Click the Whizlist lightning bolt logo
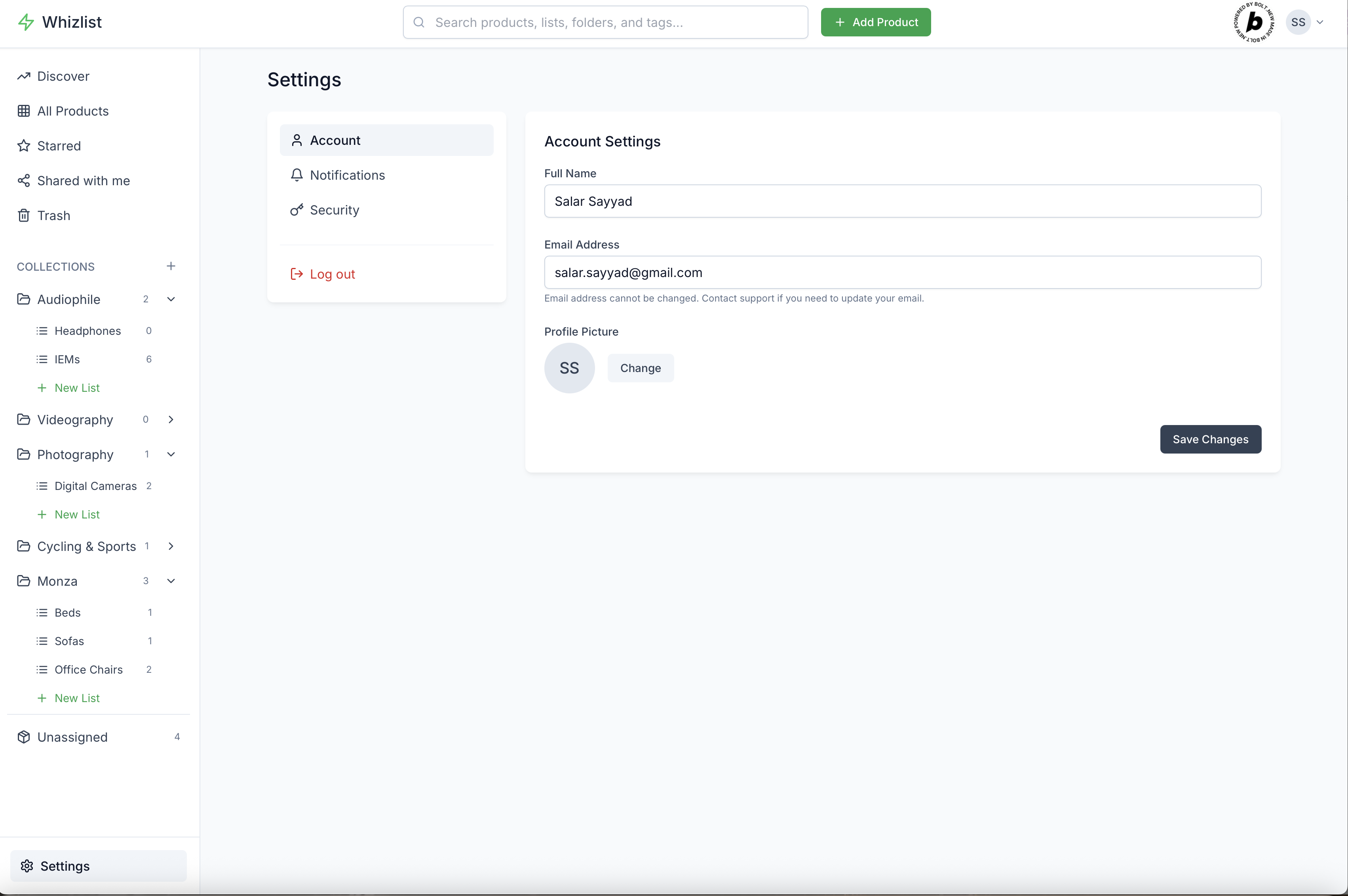The width and height of the screenshot is (1348, 896). point(26,22)
